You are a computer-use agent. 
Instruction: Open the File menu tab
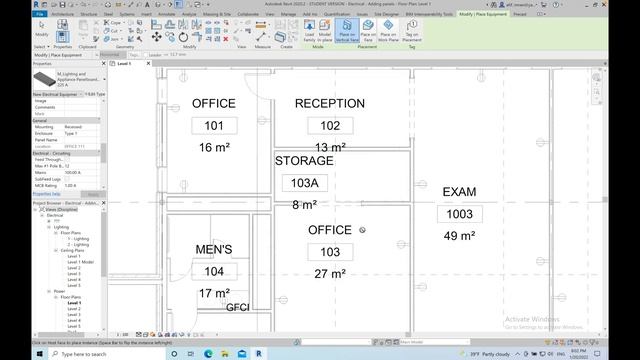click(40, 14)
